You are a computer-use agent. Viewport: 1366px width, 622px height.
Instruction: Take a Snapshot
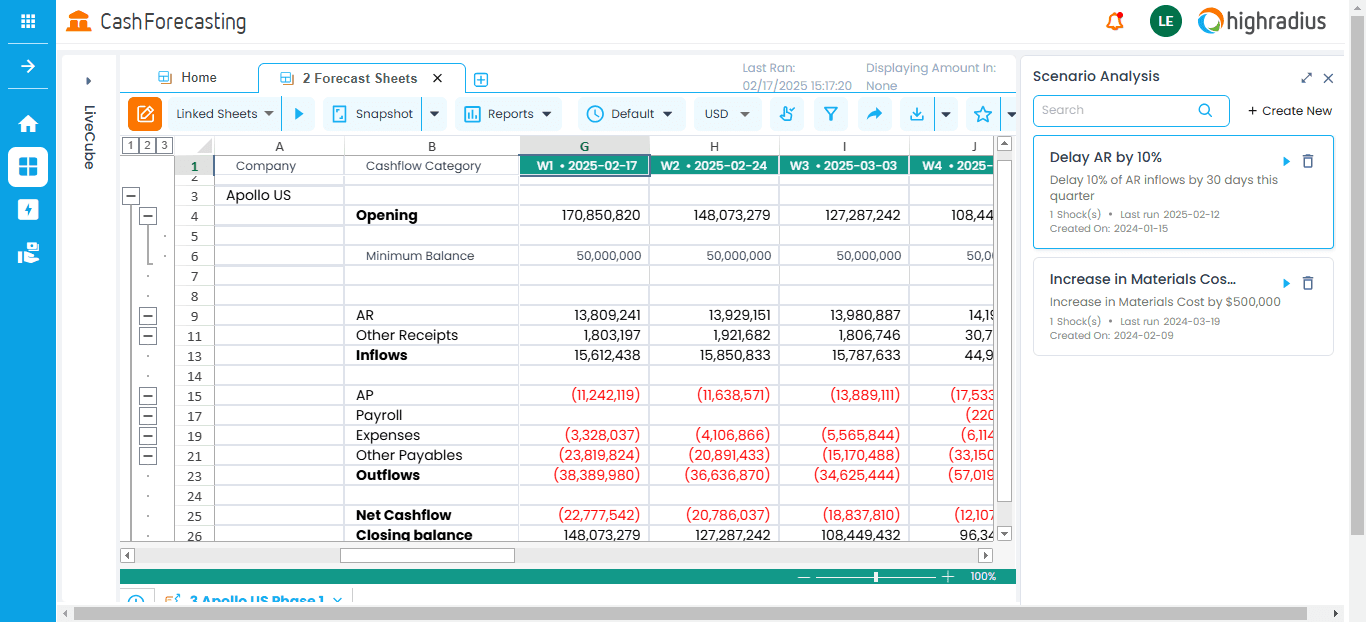click(371, 114)
